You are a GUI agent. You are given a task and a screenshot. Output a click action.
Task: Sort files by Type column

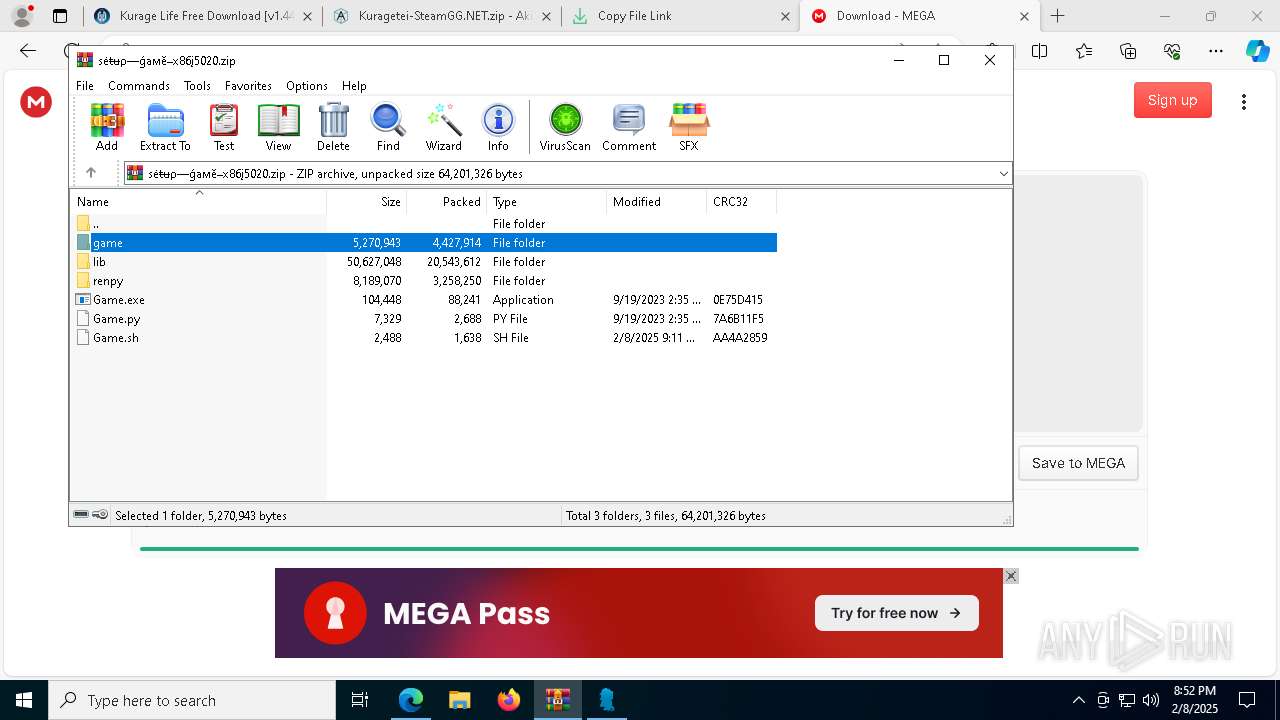coord(547,202)
